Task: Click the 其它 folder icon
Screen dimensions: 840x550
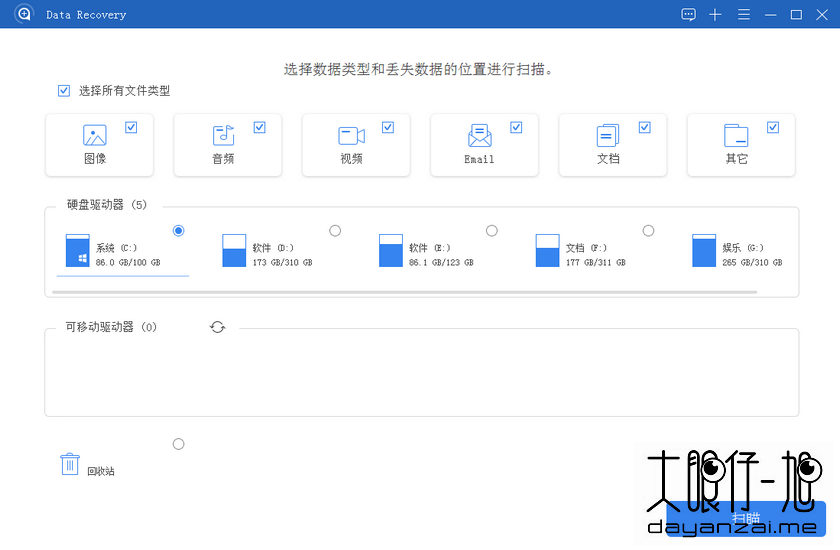Action: pos(736,135)
